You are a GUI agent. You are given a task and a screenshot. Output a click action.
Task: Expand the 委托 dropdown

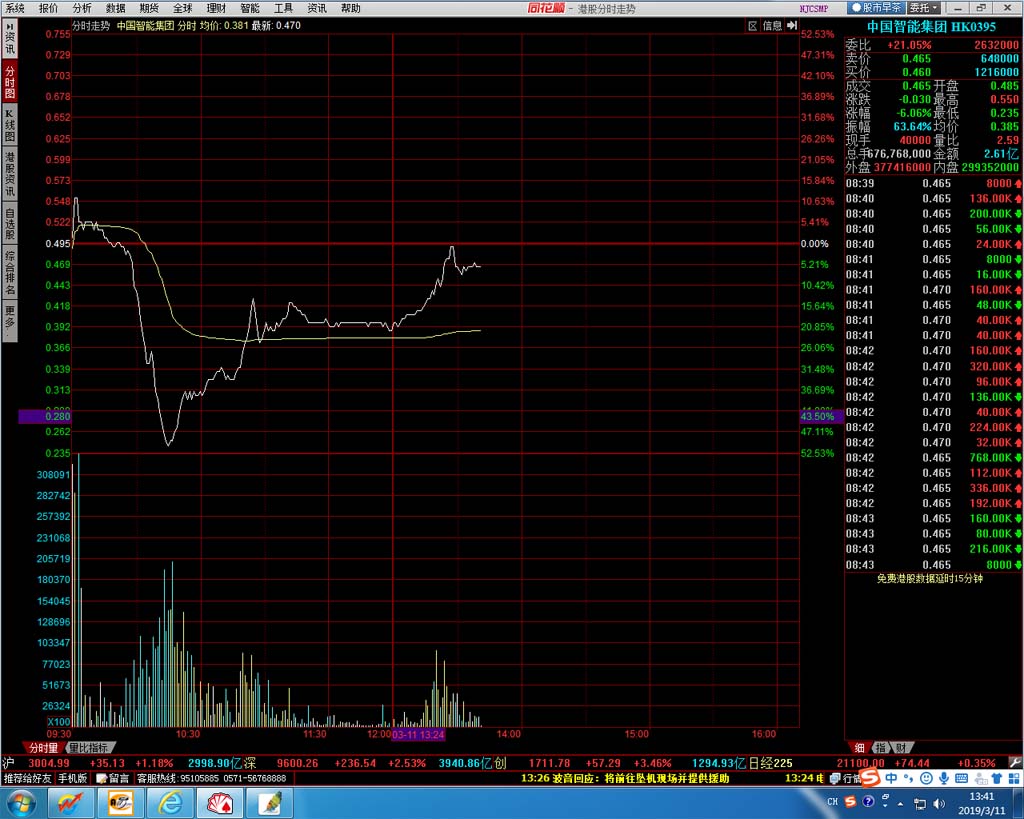(x=925, y=8)
